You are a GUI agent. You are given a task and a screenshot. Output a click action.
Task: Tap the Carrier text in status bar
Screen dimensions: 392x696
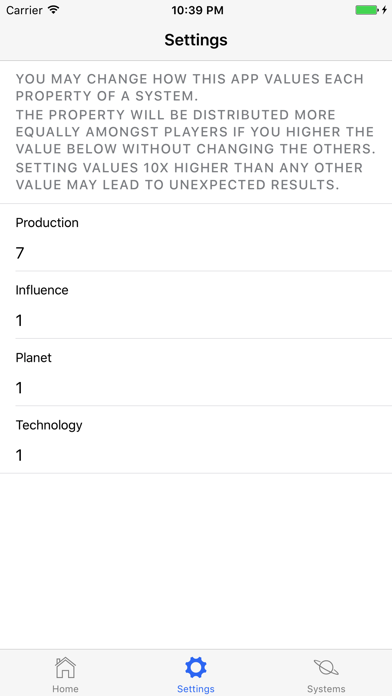tap(24, 10)
